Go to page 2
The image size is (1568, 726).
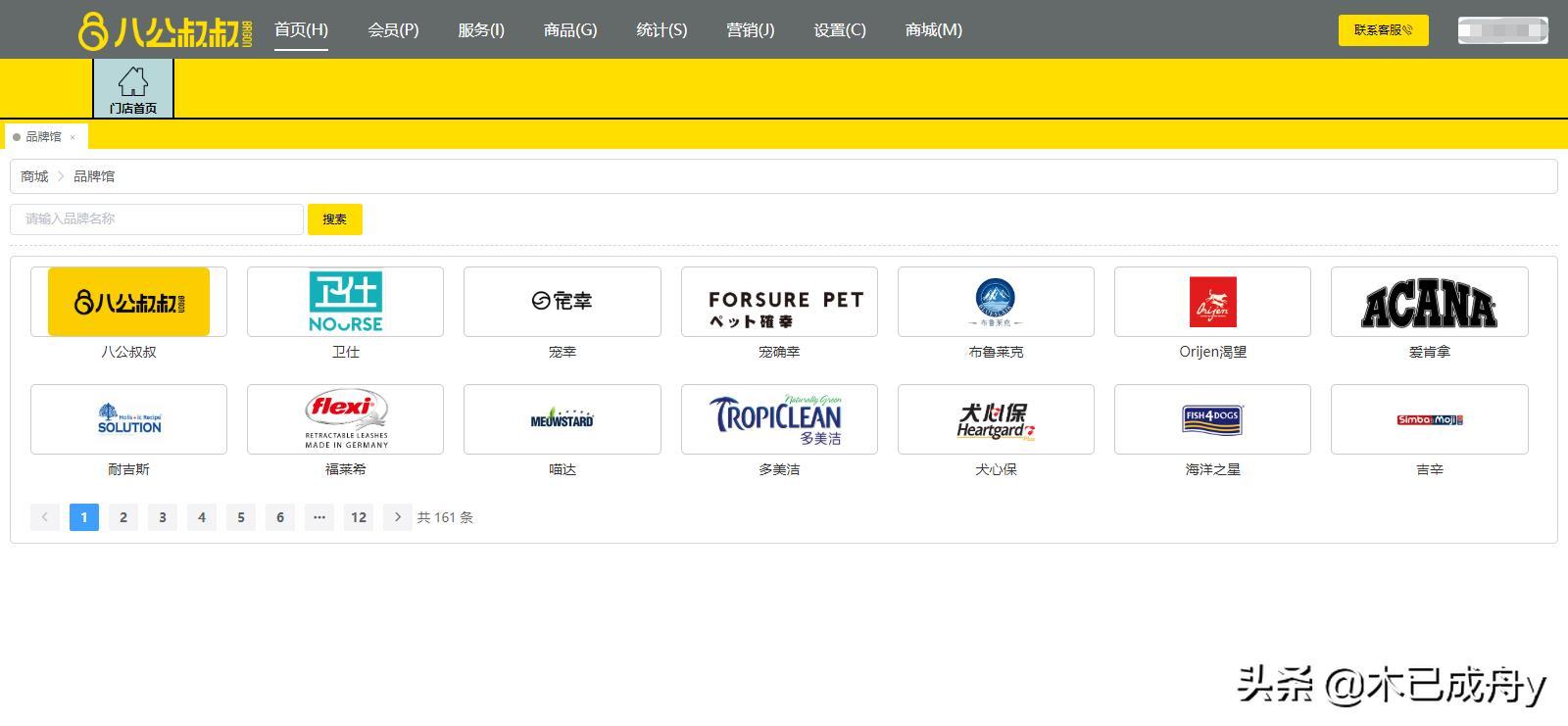[x=123, y=517]
